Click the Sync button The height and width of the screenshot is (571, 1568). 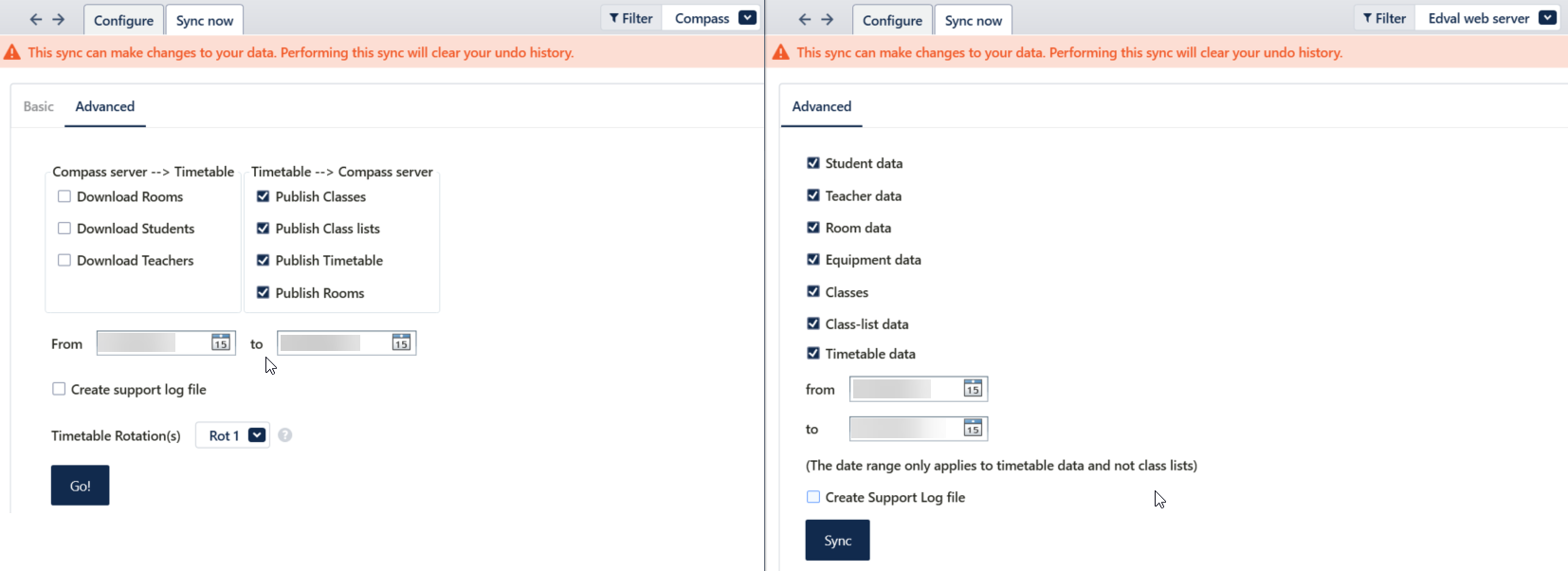coord(838,541)
